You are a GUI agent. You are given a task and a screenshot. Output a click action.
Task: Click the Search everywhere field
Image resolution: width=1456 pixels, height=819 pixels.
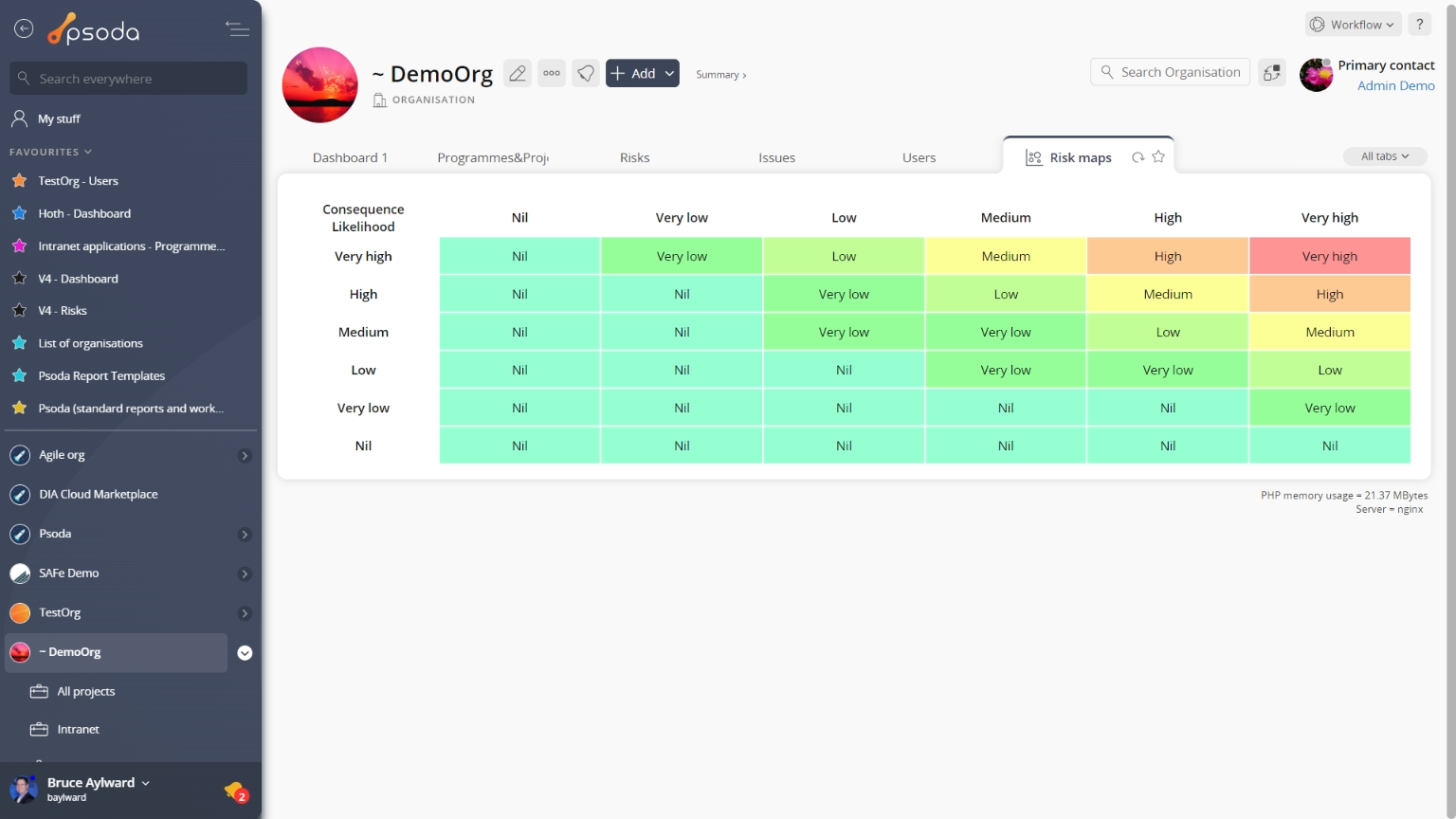[129, 79]
